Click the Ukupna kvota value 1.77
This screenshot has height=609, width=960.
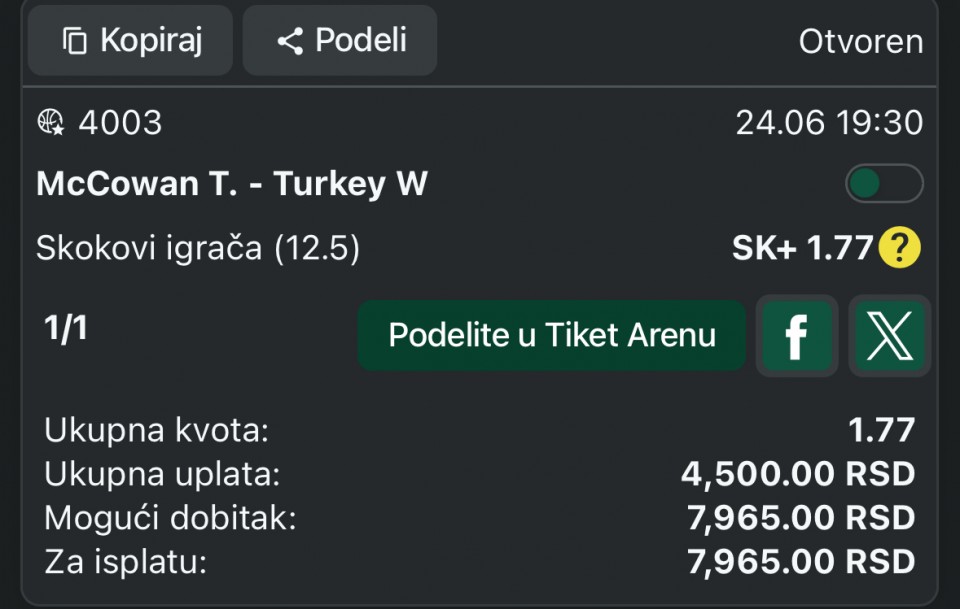tap(882, 430)
